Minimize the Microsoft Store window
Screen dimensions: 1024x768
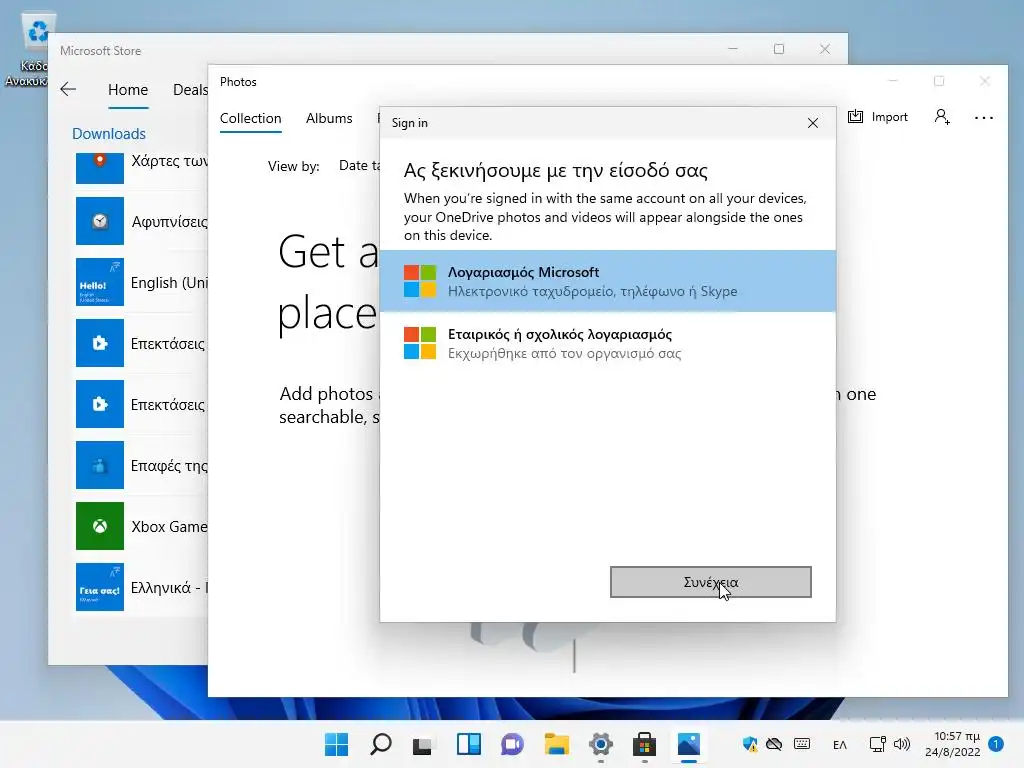(733, 49)
